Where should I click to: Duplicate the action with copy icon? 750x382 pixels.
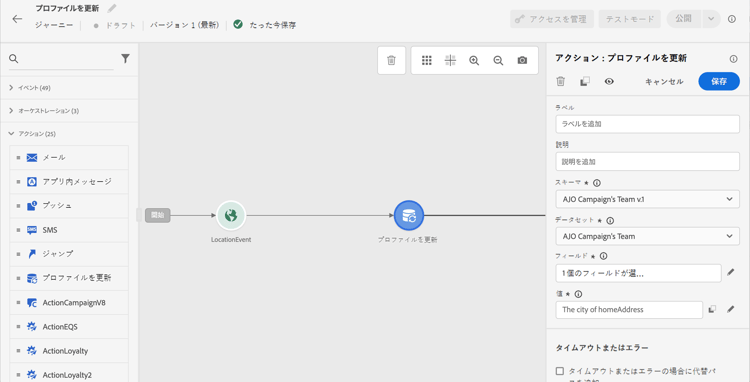point(585,82)
